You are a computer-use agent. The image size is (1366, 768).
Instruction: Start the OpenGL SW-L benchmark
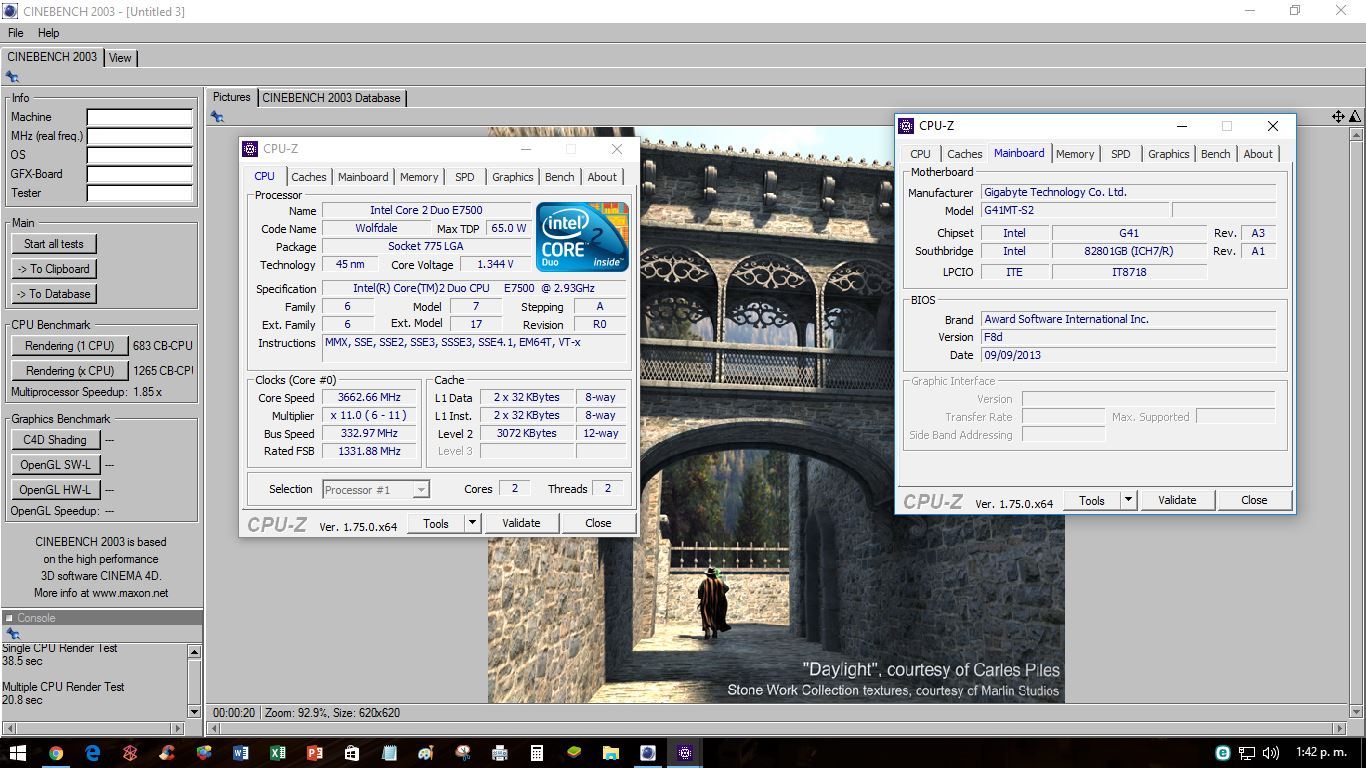55,465
